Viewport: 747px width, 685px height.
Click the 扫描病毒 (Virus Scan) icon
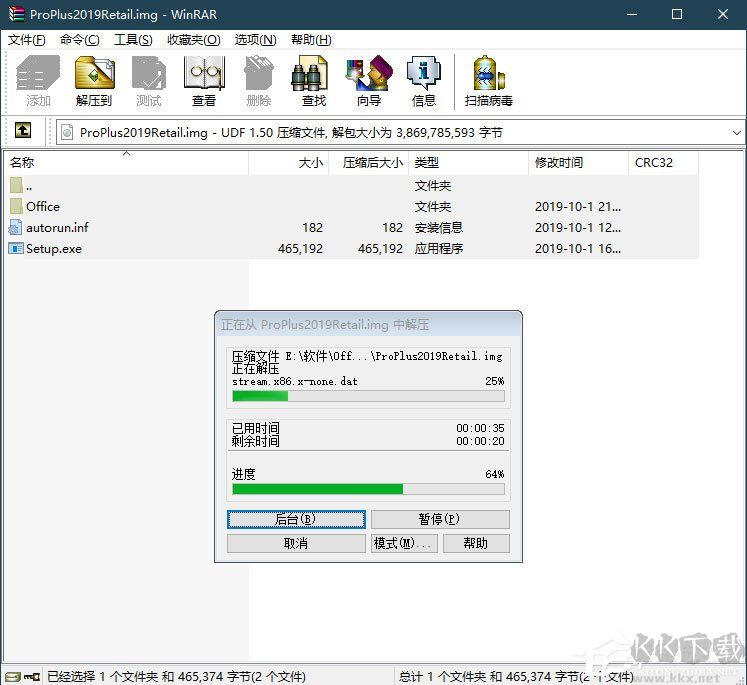[x=488, y=73]
